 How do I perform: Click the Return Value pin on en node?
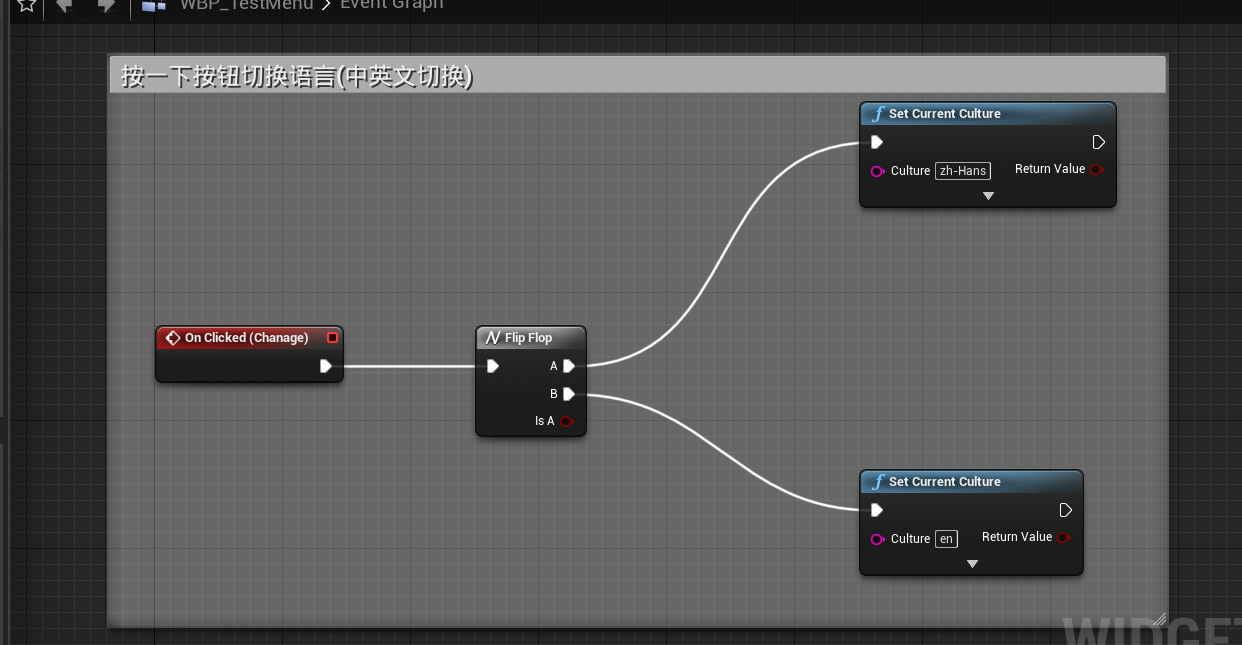coord(1063,537)
